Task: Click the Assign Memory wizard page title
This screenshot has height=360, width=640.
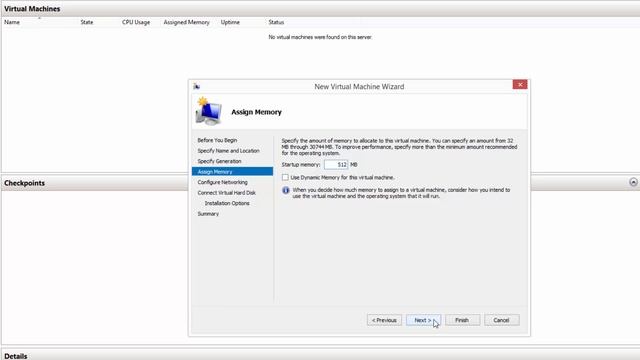Action: 256,112
